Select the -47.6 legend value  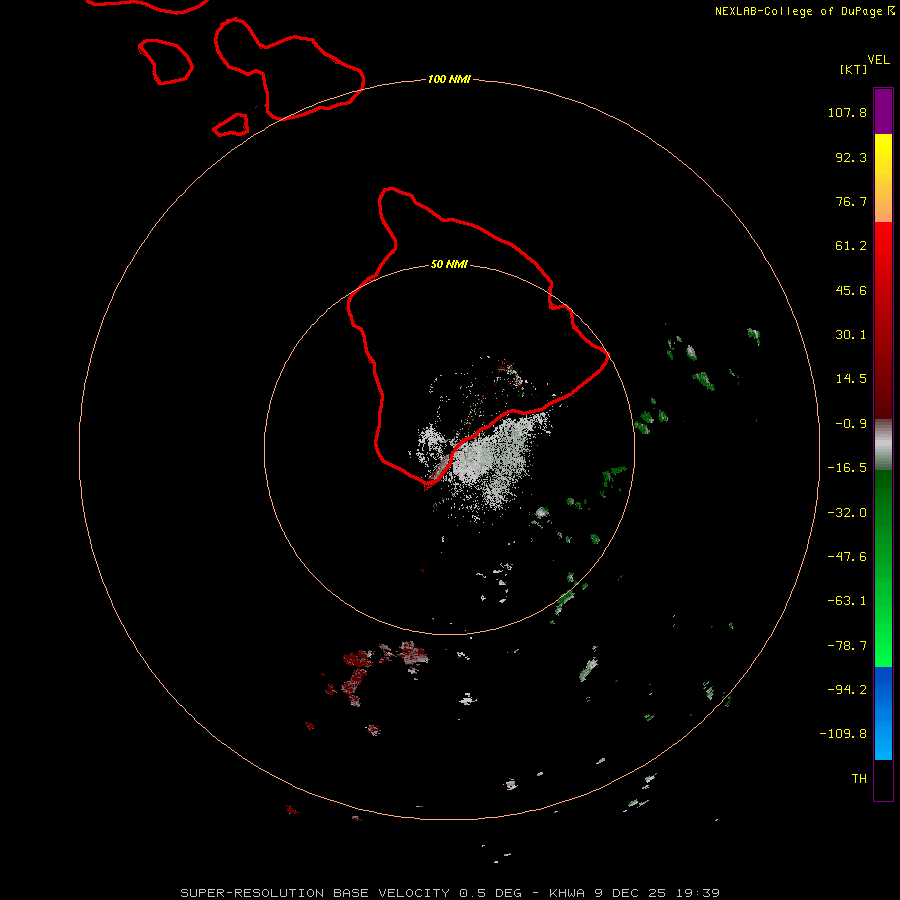(x=847, y=557)
